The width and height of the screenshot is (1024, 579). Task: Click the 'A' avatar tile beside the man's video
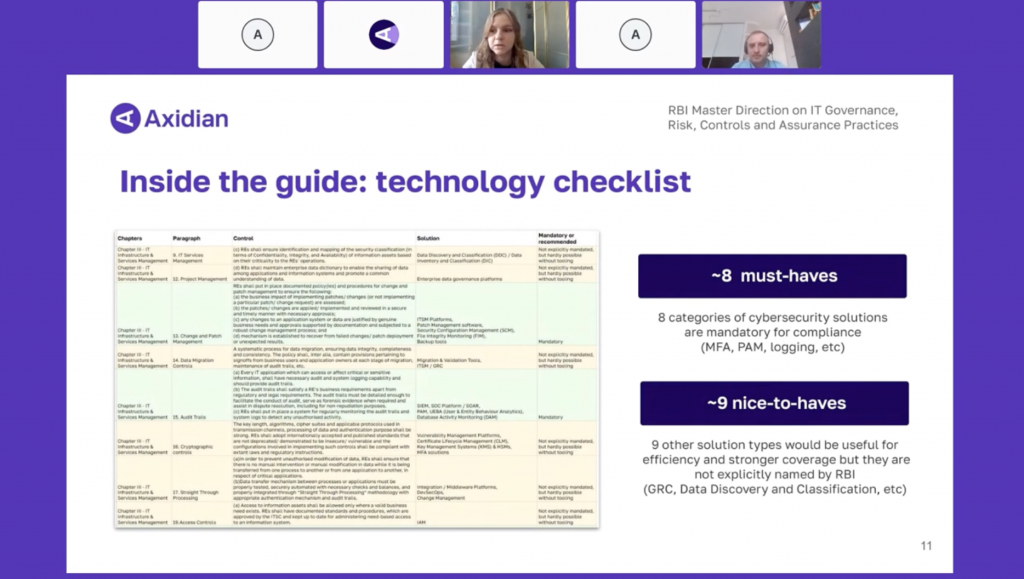pyautogui.click(x=635, y=35)
